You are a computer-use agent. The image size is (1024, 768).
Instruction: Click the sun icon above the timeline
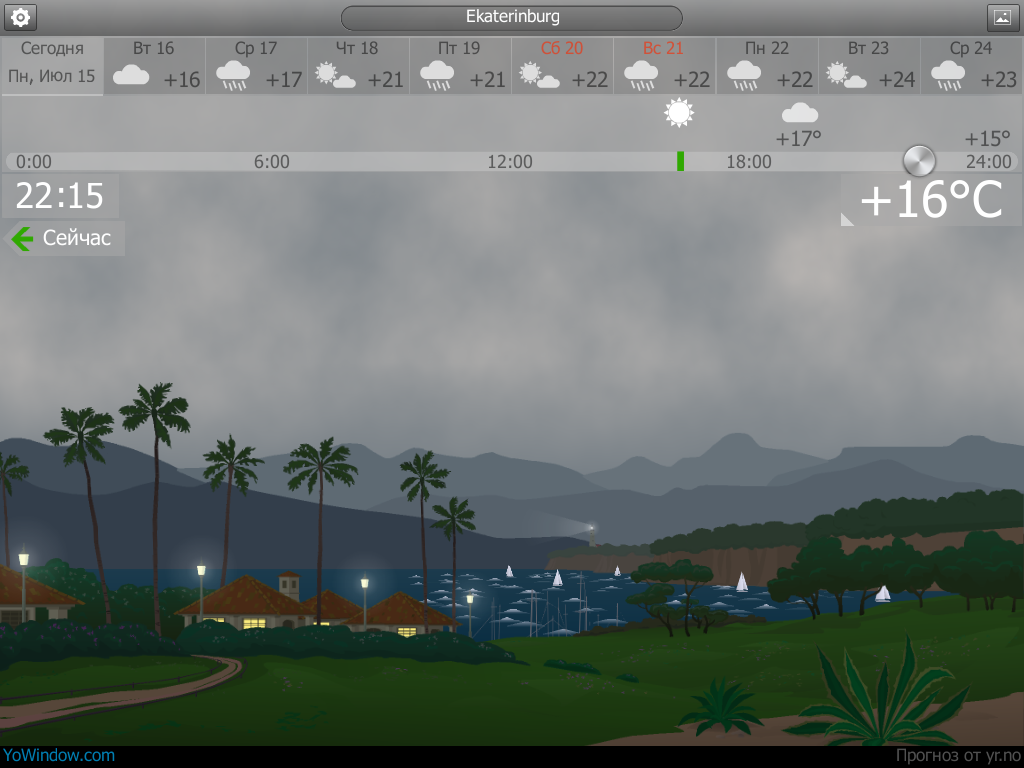679,112
